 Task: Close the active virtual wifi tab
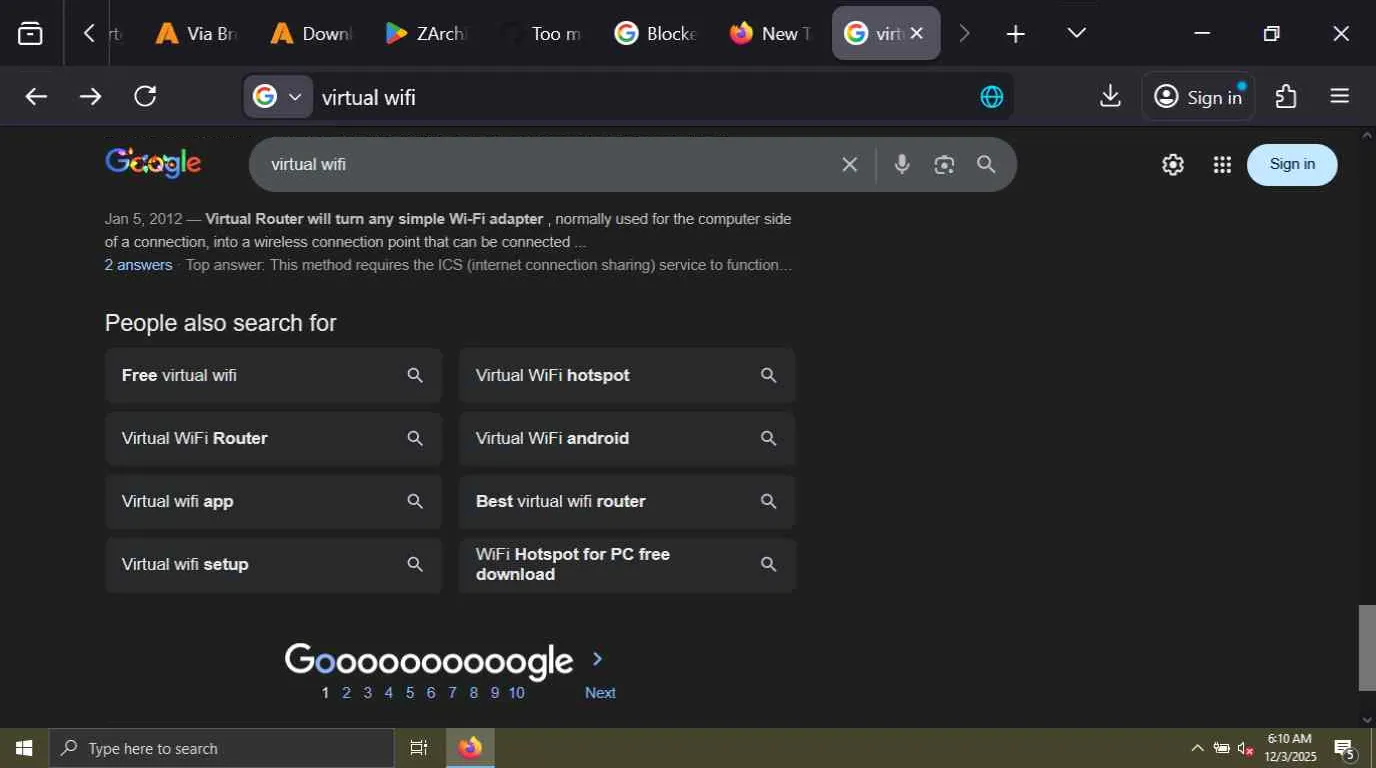(x=916, y=33)
